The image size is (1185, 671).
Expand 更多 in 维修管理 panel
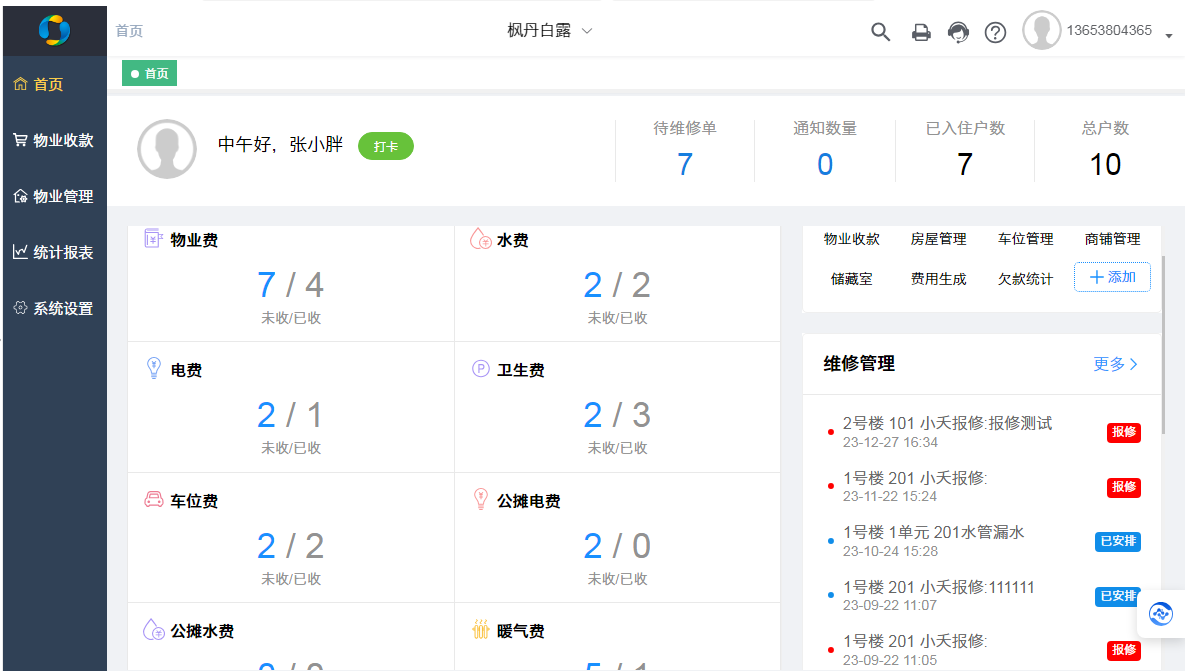coord(1115,364)
